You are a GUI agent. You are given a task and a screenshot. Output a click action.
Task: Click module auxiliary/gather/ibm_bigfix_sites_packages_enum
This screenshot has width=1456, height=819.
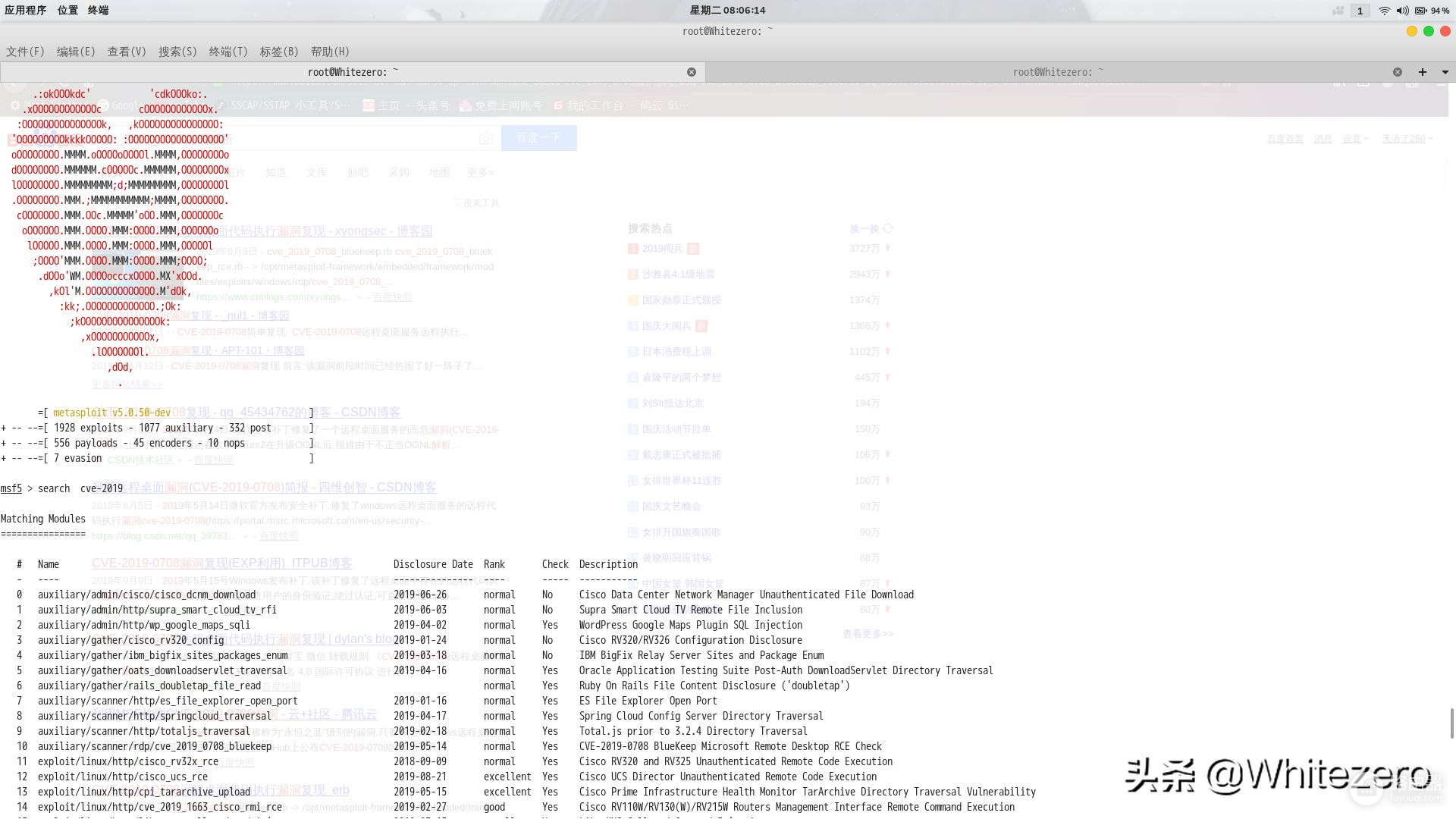coord(163,655)
